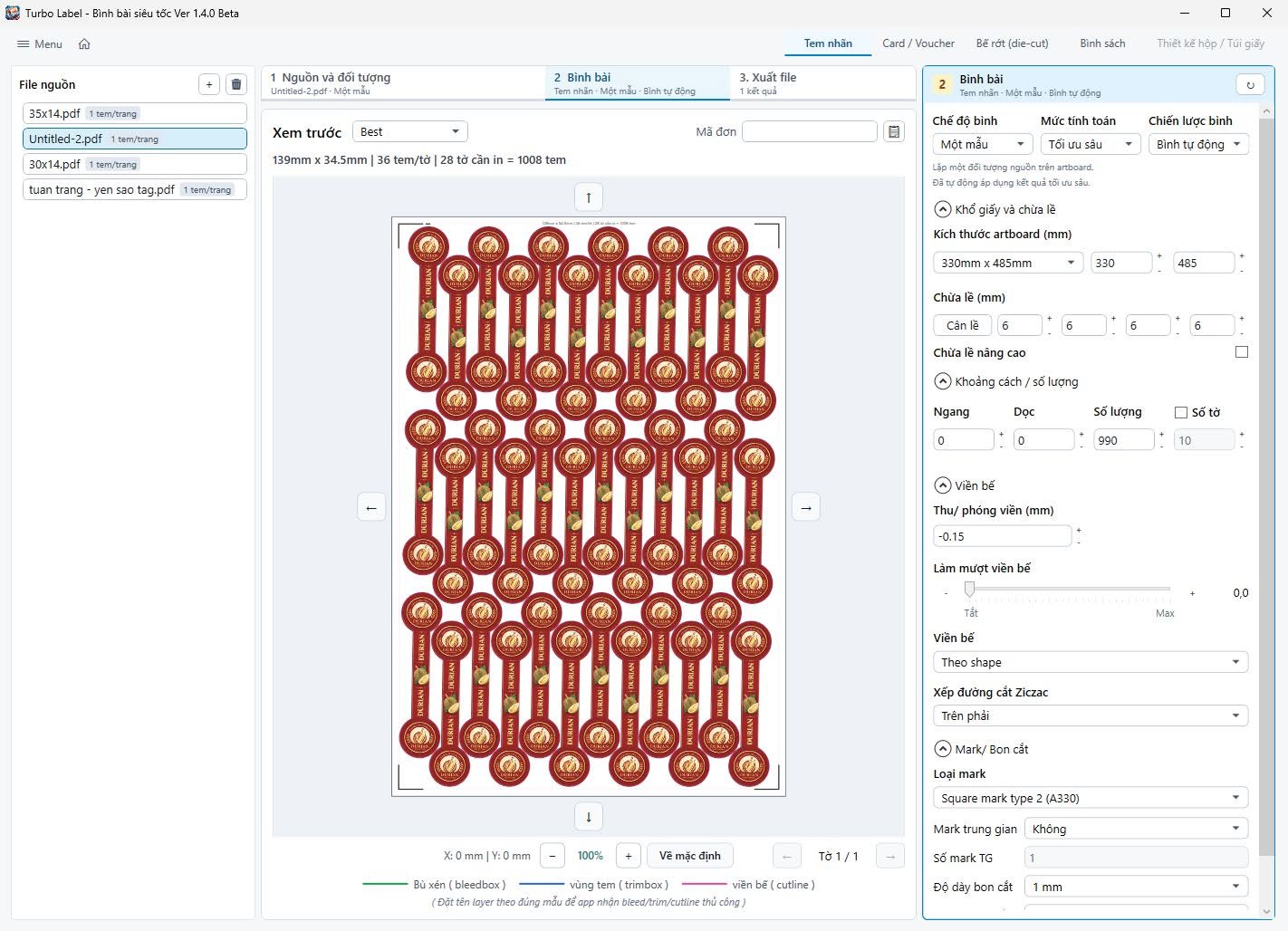Reset the Bình bài panel settings
The width and height of the screenshot is (1288, 931).
point(1250,85)
